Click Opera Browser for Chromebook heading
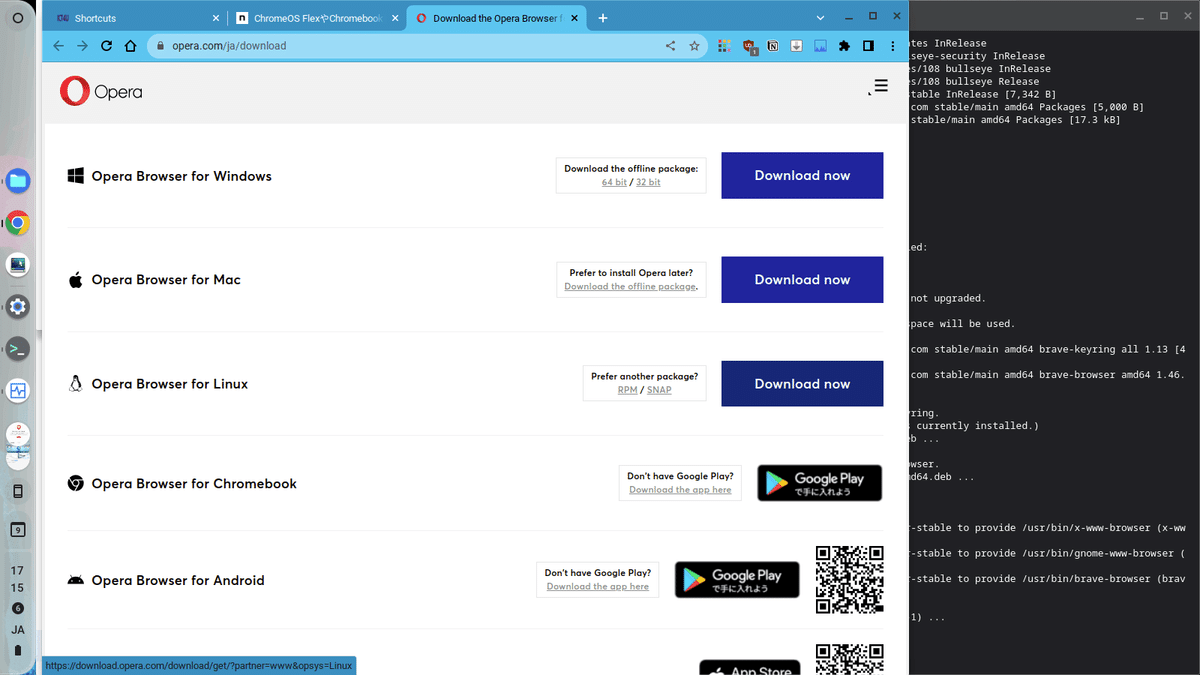The height and width of the screenshot is (675, 1200). click(x=194, y=484)
